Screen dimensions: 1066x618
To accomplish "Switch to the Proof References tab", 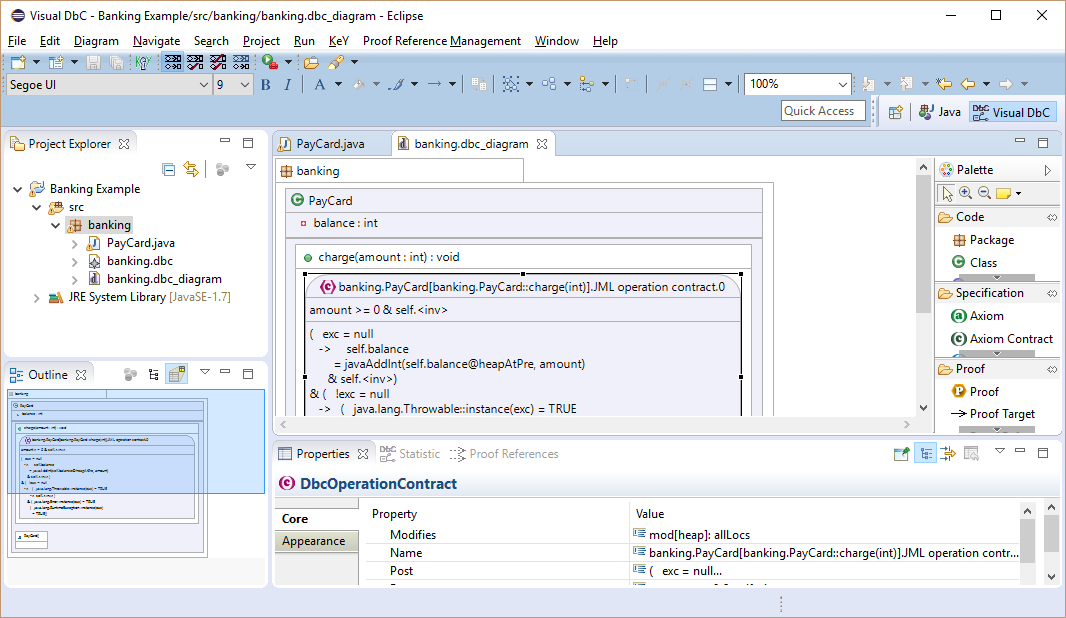I will click(x=504, y=454).
